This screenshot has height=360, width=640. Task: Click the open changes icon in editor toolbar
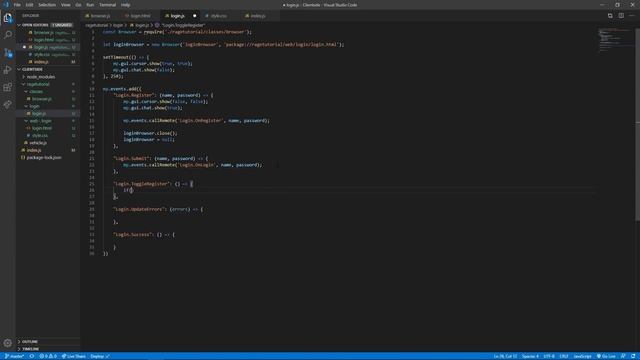click(x=610, y=16)
